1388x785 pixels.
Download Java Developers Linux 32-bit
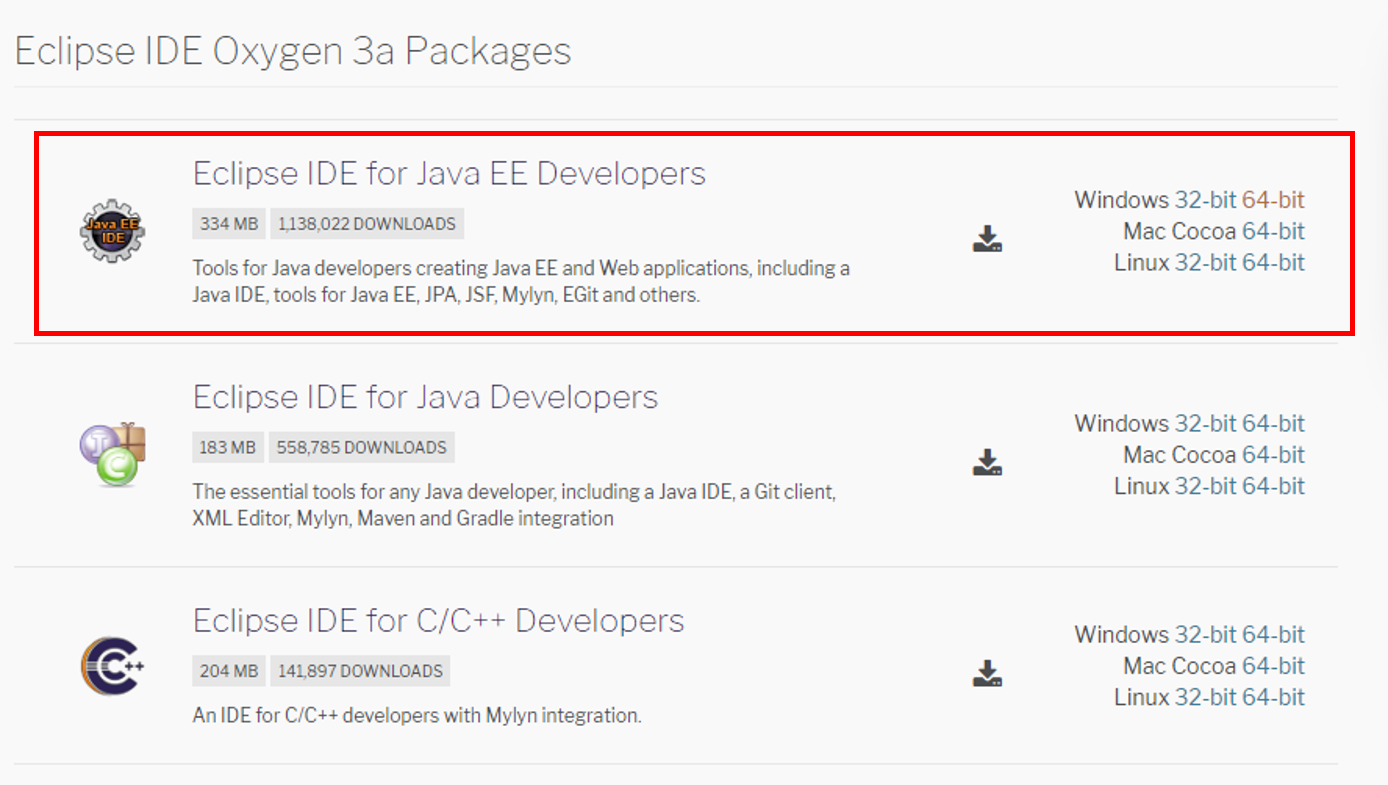(1205, 486)
